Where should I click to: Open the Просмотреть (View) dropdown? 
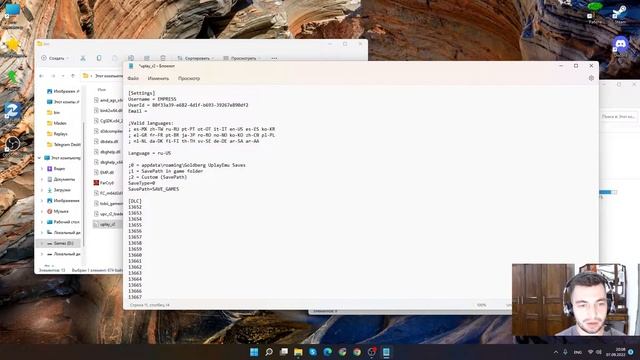point(242,58)
